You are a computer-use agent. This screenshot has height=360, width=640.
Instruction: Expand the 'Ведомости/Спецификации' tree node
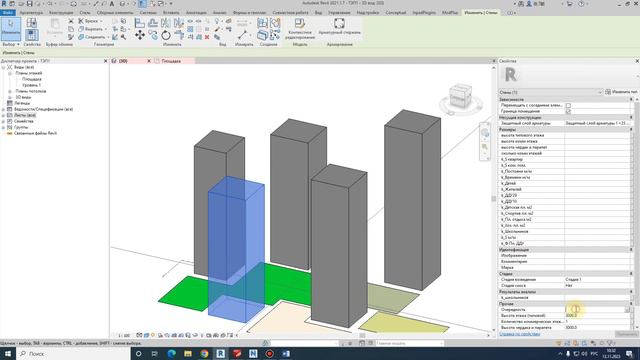click(x=3, y=109)
